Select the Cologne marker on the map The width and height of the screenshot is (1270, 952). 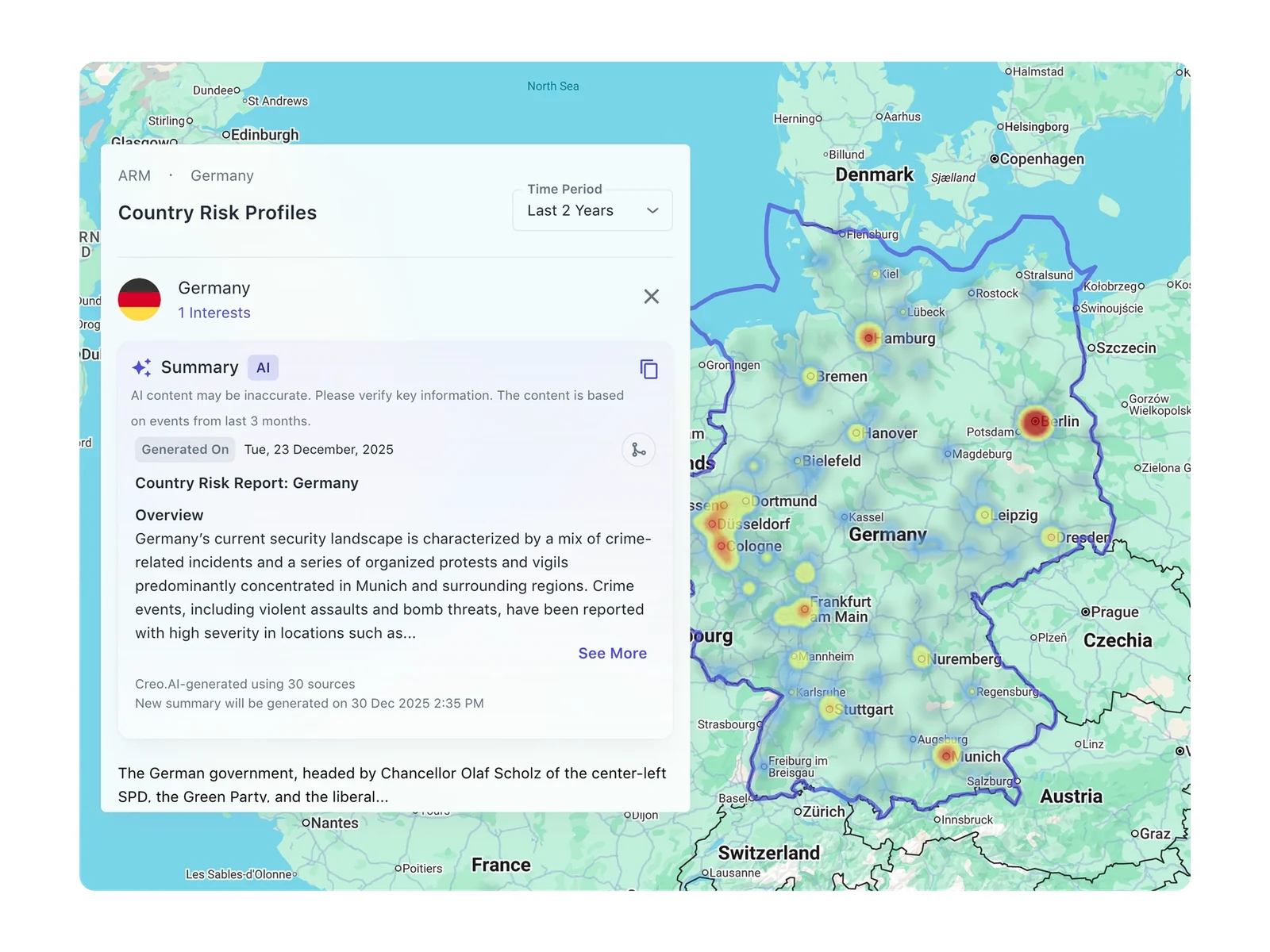722,547
